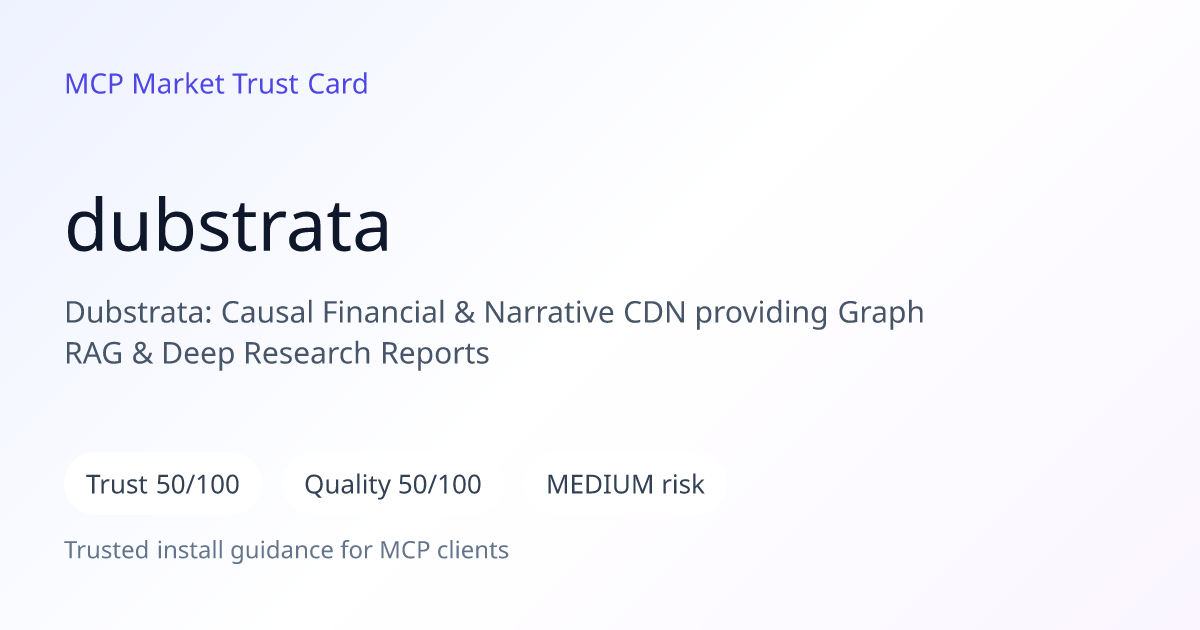Click the 50/100 number in the Quality pill
This screenshot has height=630, width=1200.
click(x=440, y=485)
